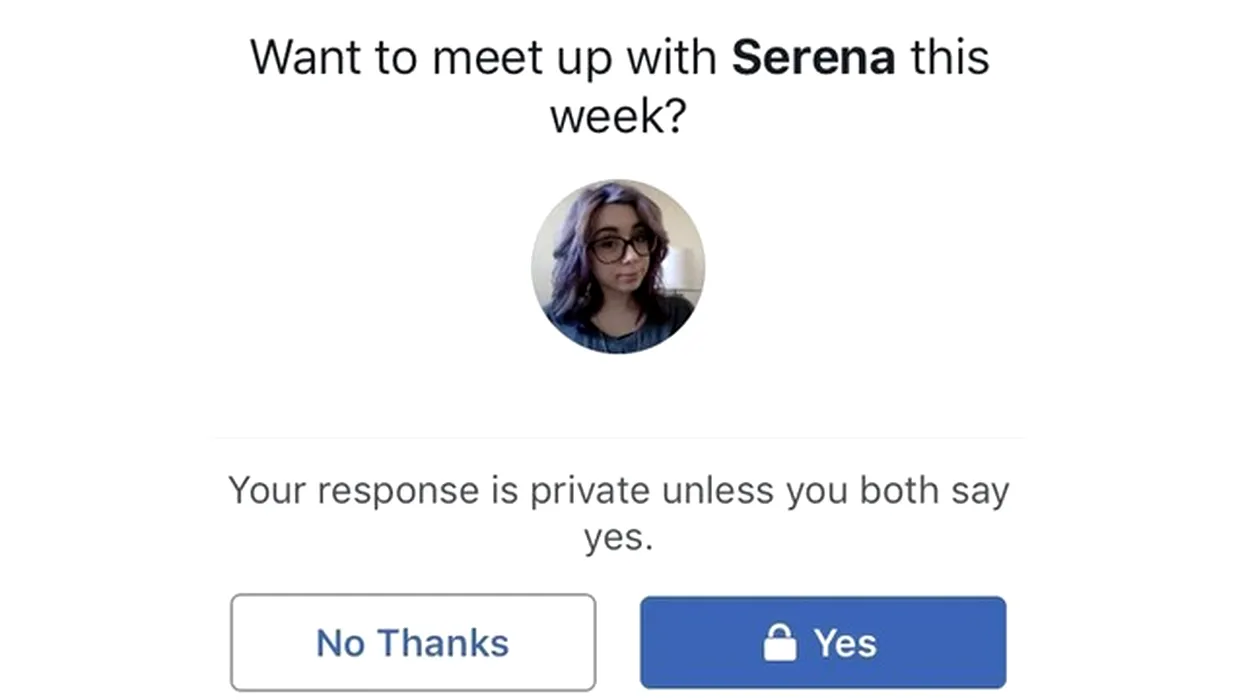
Task: Click the word "week?" in the heading
Action: (617, 117)
